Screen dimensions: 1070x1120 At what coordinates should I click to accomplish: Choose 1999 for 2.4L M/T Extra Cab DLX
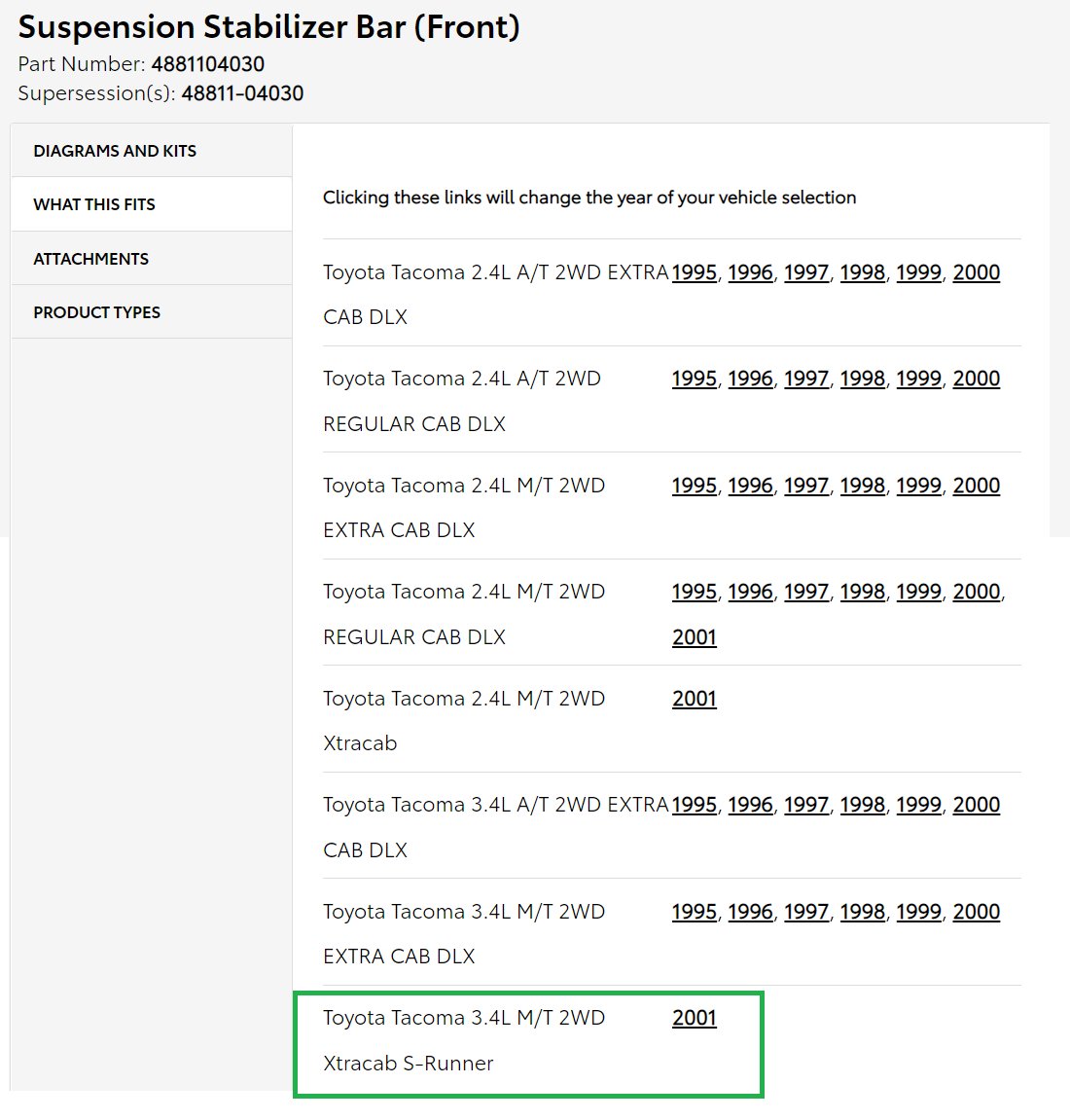click(918, 485)
